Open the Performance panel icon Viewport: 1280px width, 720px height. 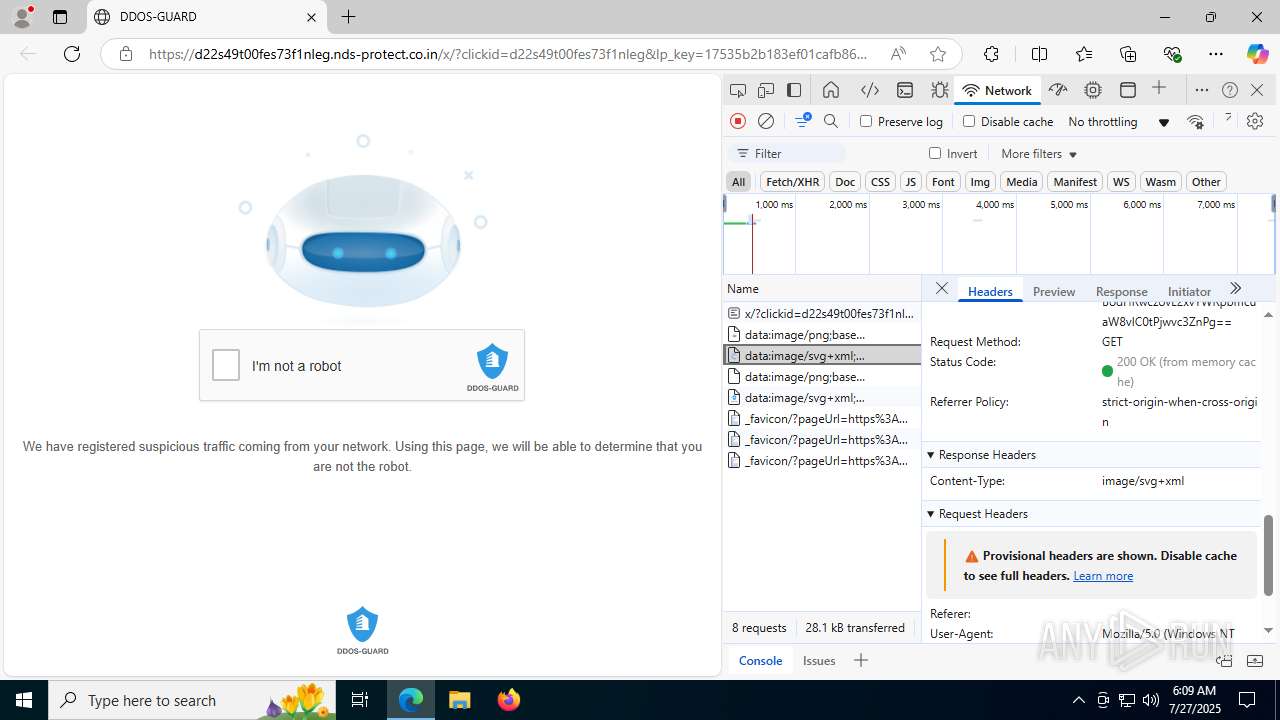coord(1058,90)
